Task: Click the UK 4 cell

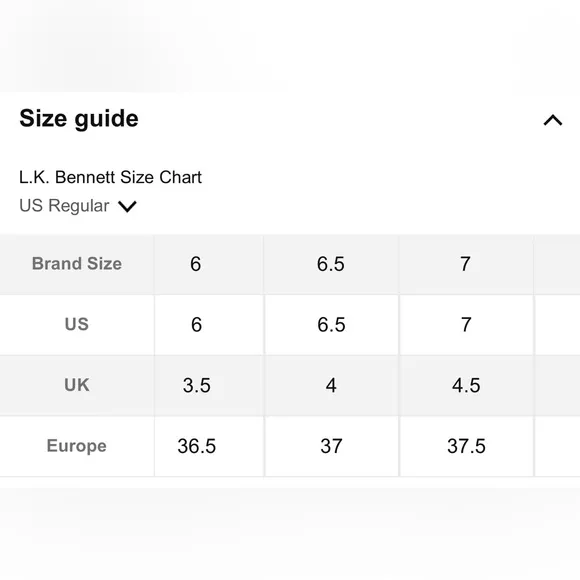Action: (x=331, y=385)
